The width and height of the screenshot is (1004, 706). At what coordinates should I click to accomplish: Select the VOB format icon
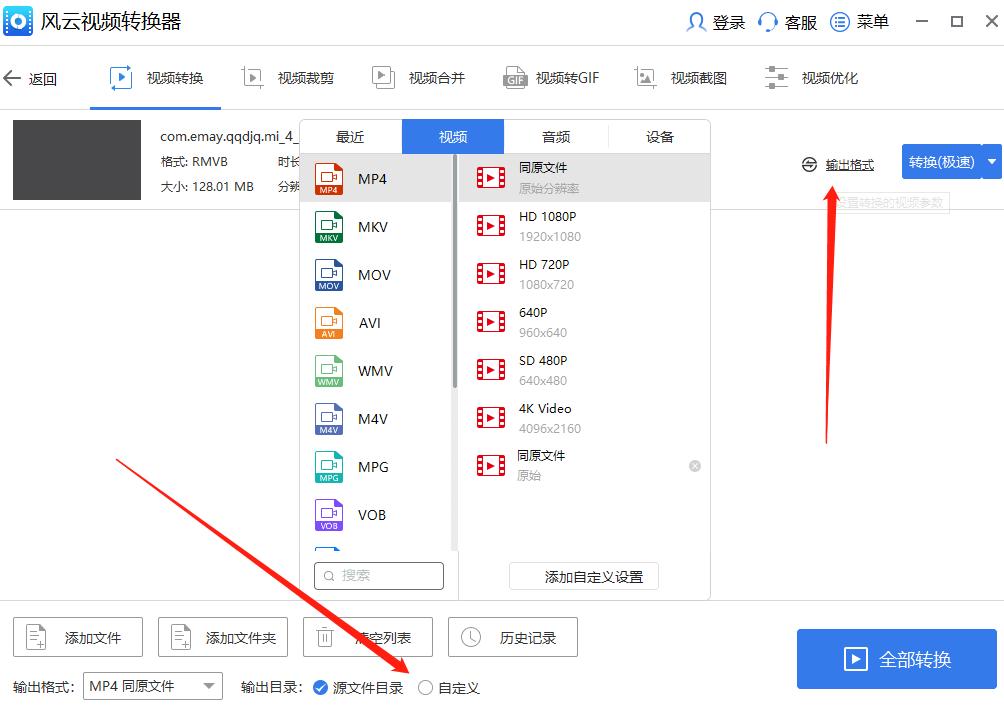pyautogui.click(x=329, y=515)
